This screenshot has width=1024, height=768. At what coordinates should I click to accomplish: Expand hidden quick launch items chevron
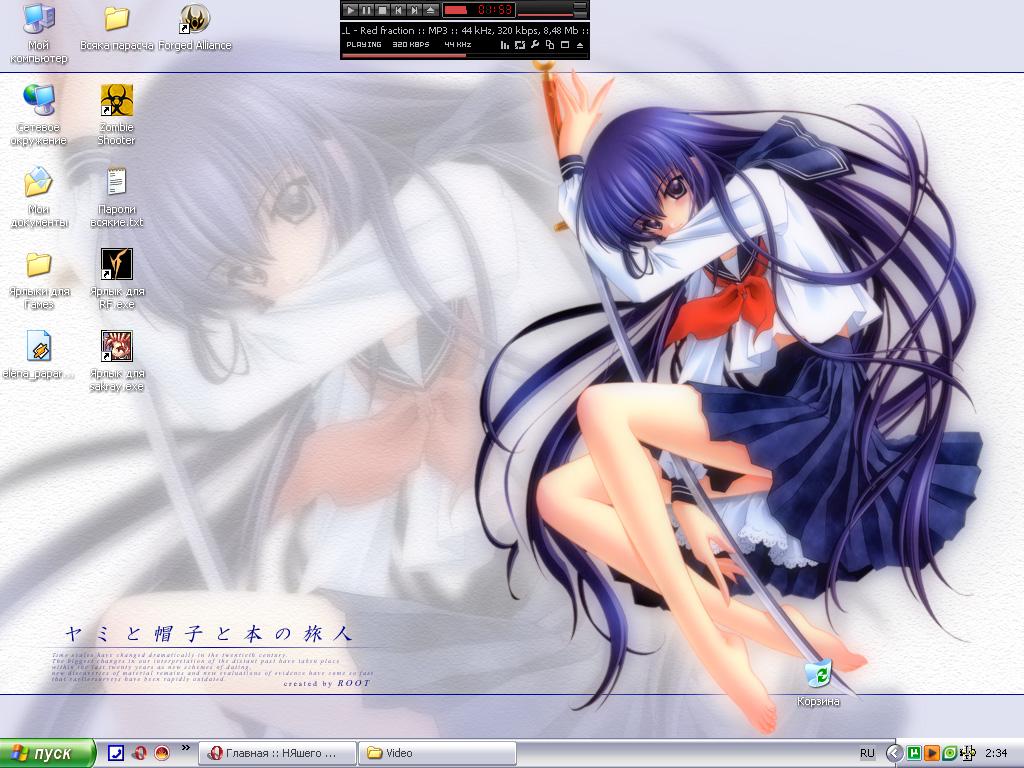(x=185, y=748)
